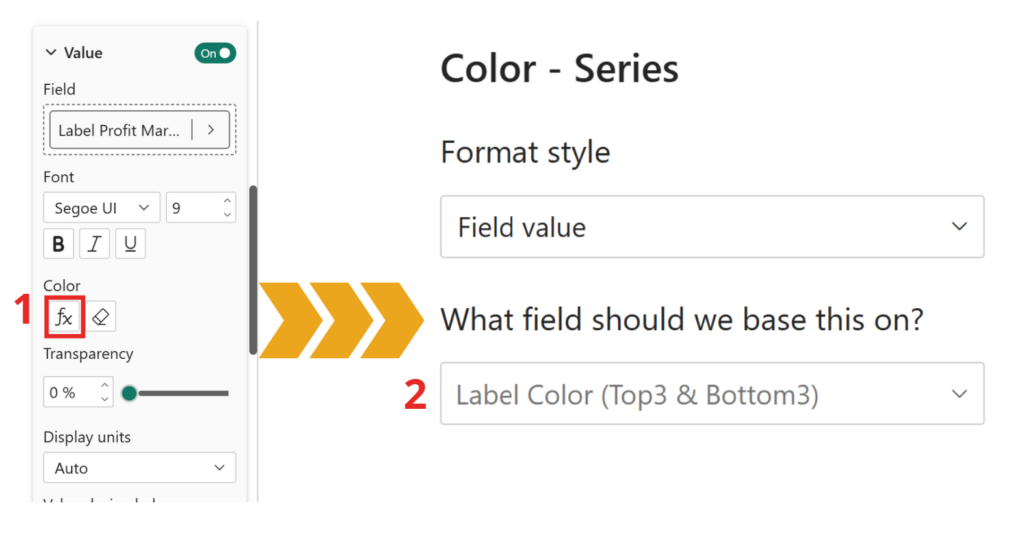This screenshot has width=1024, height=546.
Task: Increase font size with the up arrow
Action: [228, 201]
